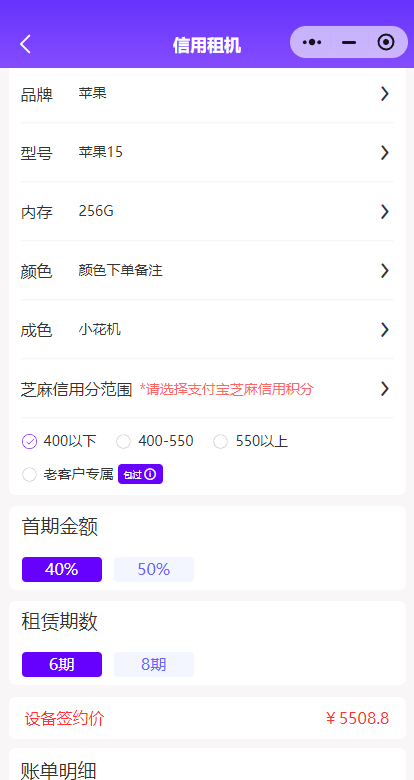Select the 8期 rental term button
Viewport: 414px width, 780px height.
(x=154, y=664)
